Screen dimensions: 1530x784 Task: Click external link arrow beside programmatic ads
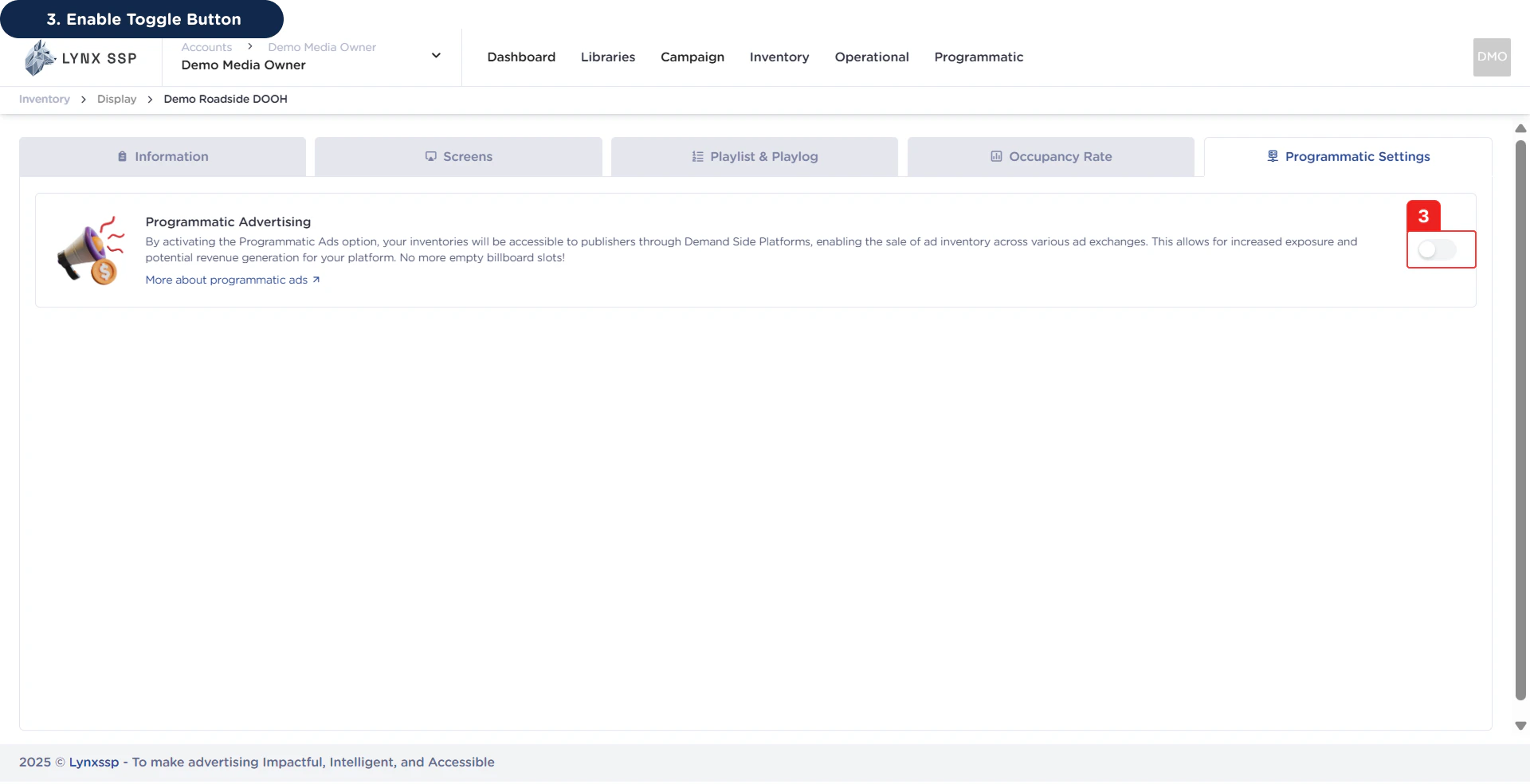[x=316, y=280]
